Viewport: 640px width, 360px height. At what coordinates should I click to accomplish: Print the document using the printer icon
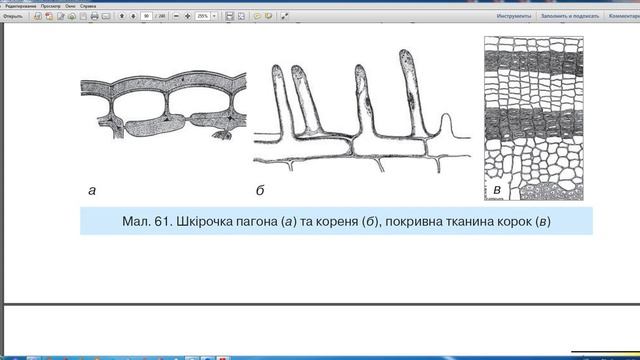[95, 16]
